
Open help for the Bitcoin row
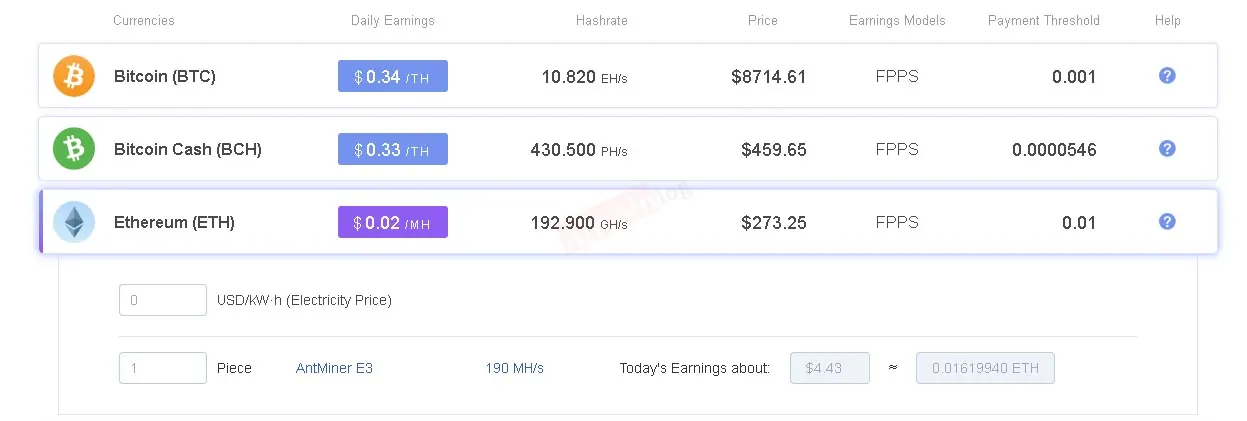[1166, 75]
